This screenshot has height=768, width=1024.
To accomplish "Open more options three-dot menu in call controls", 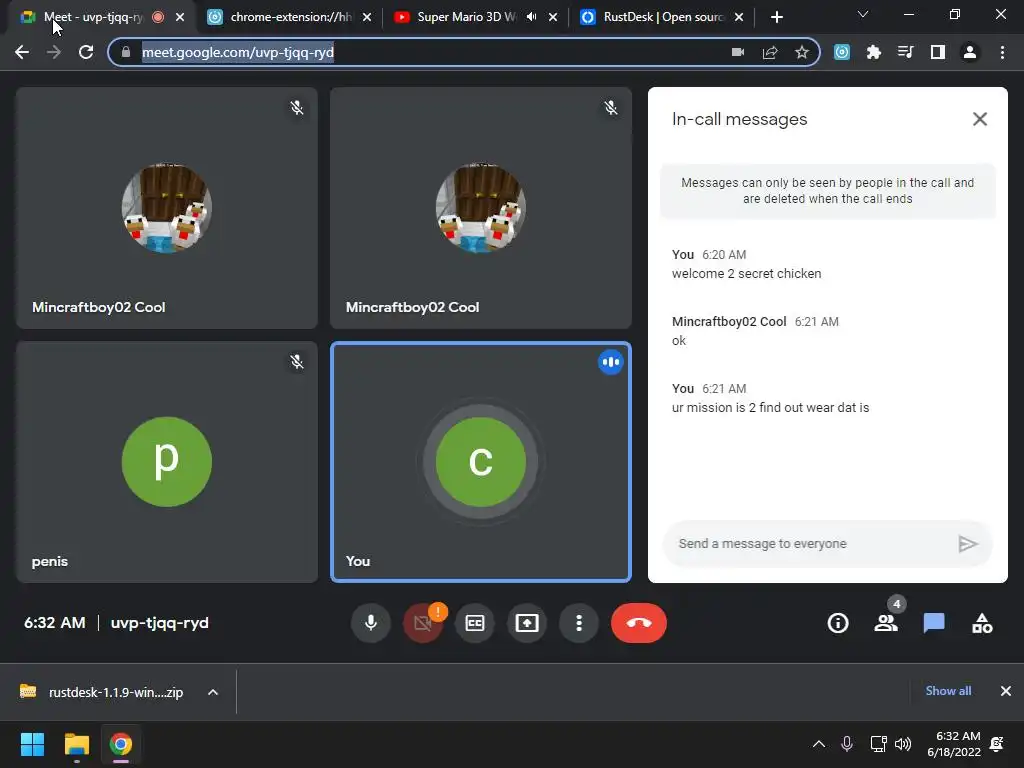I will (579, 623).
